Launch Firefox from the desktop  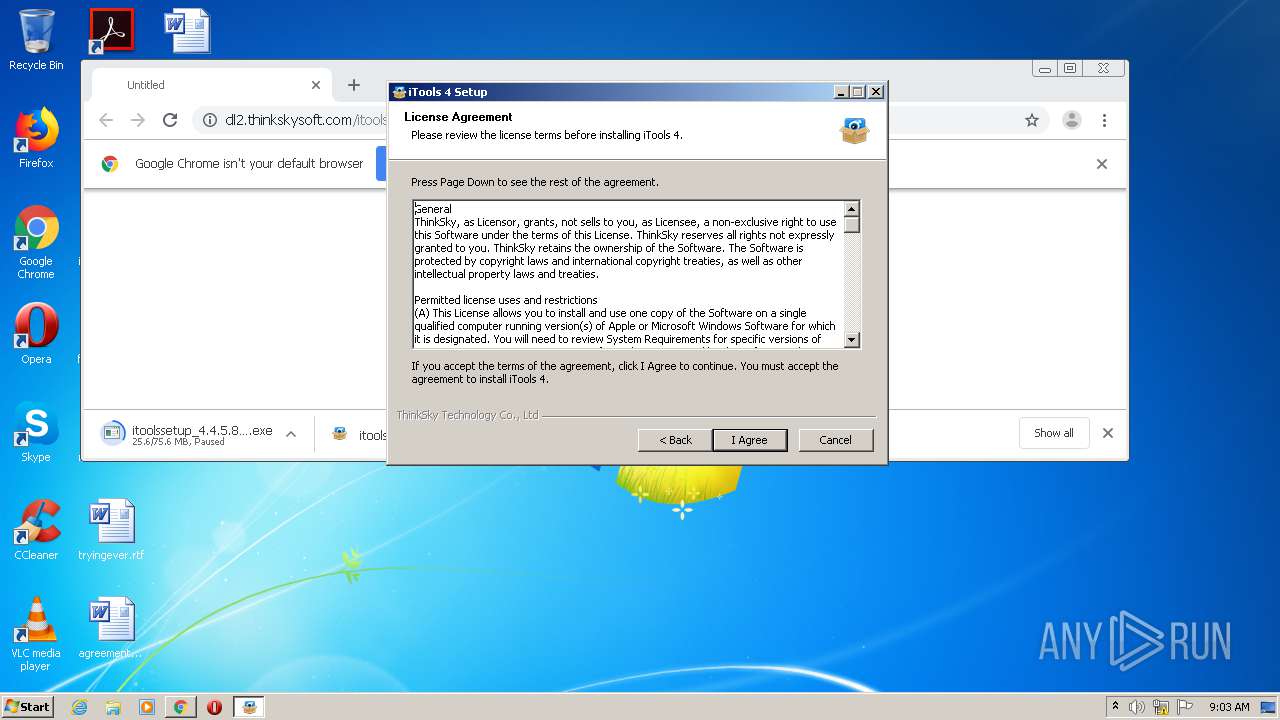tap(36, 138)
